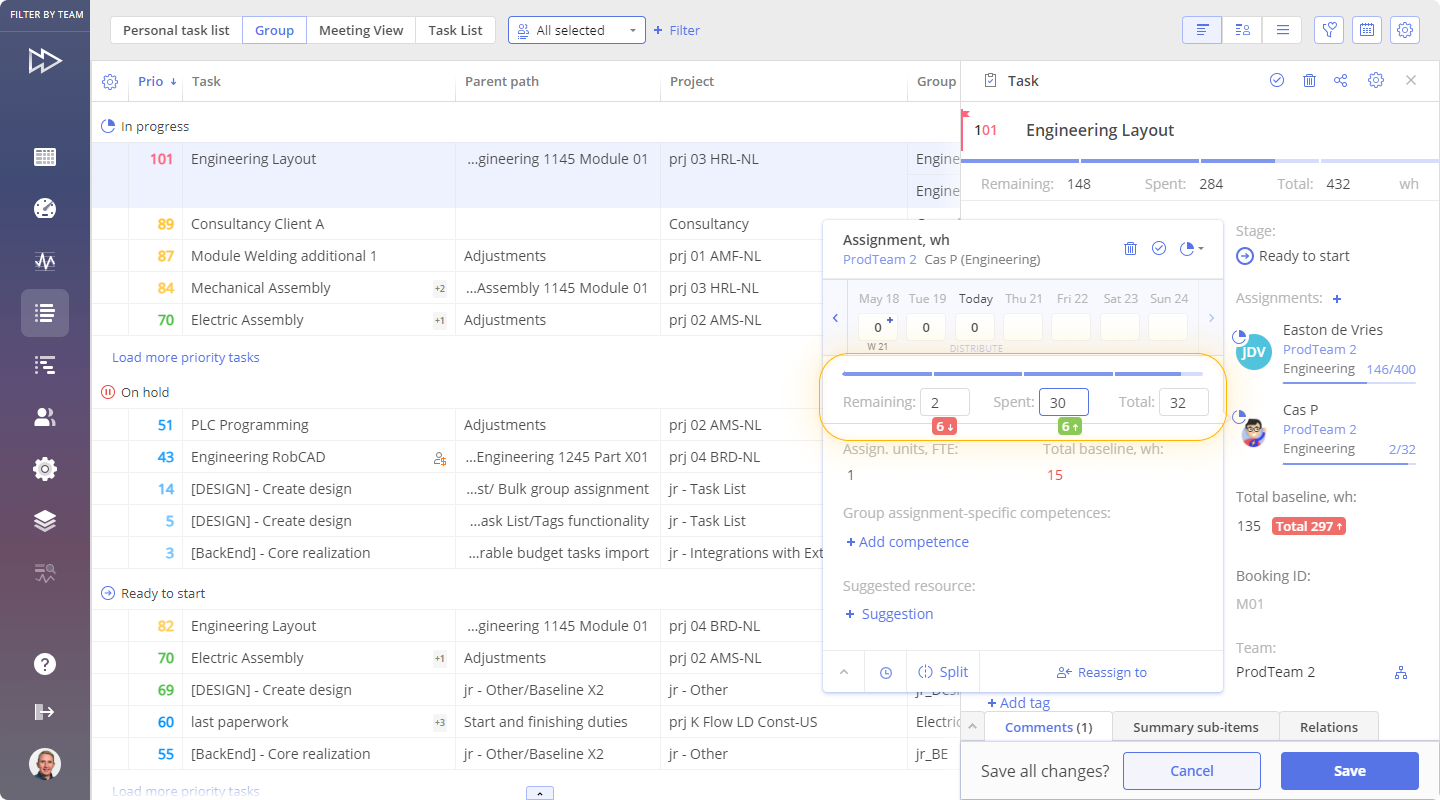1440x800 pixels.
Task: Click the Split button
Action: 943,673
